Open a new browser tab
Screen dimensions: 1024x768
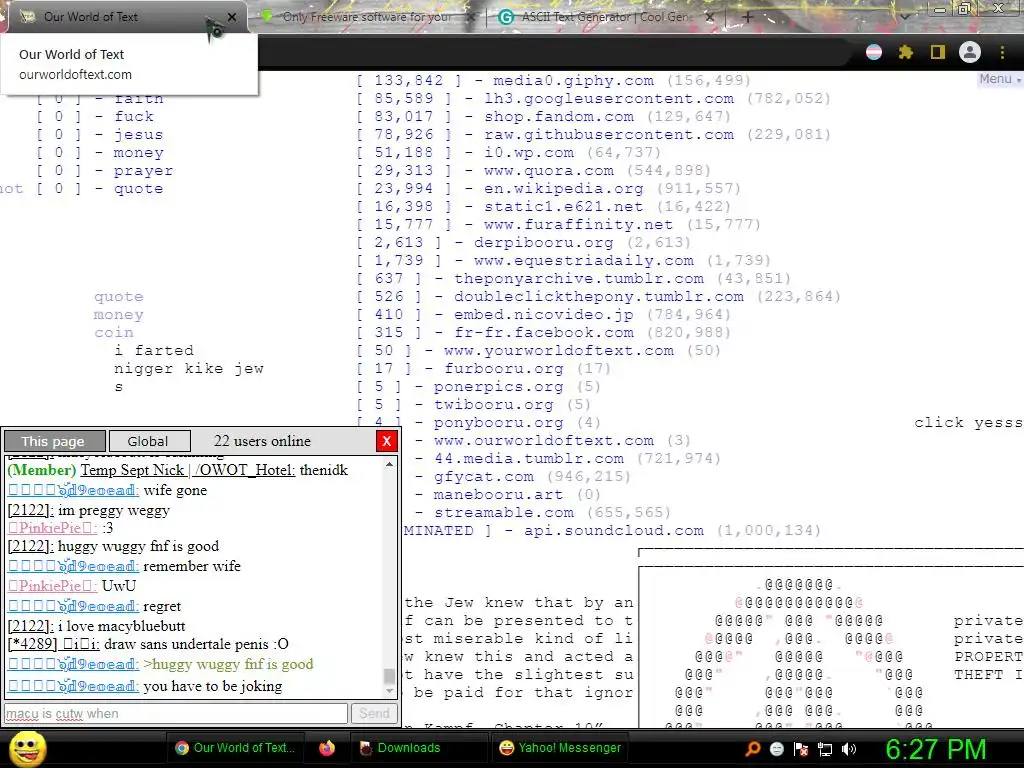pyautogui.click(x=748, y=17)
